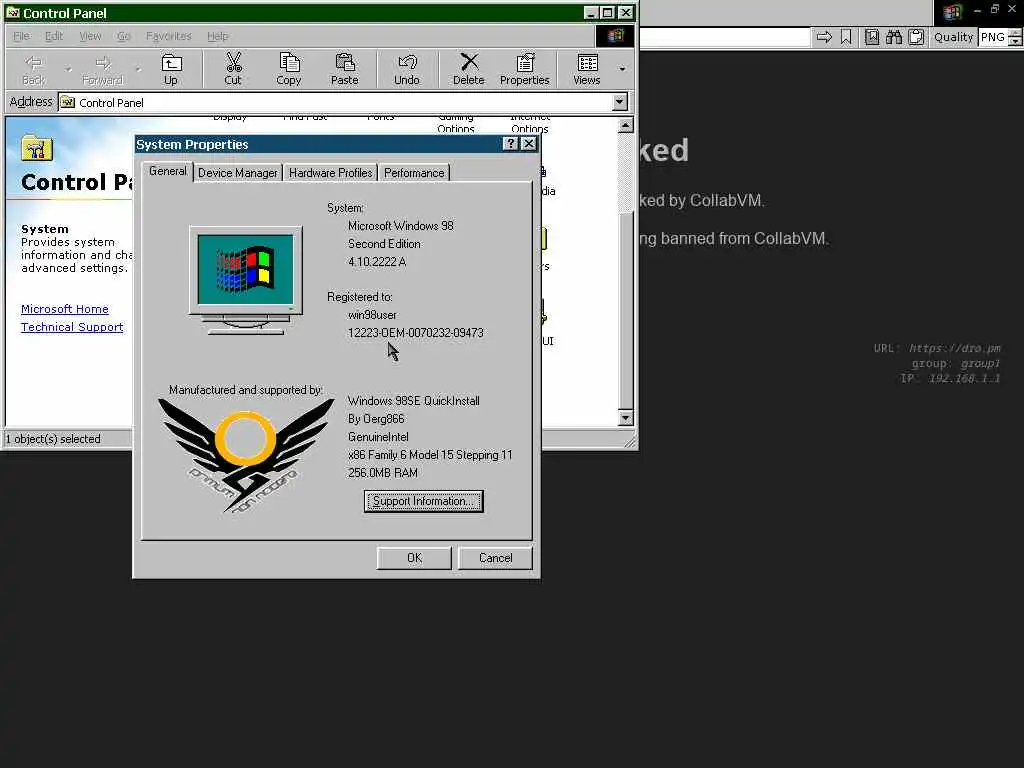Image resolution: width=1024 pixels, height=768 pixels.
Task: Open the Microsoft Home link
Action: tap(65, 309)
